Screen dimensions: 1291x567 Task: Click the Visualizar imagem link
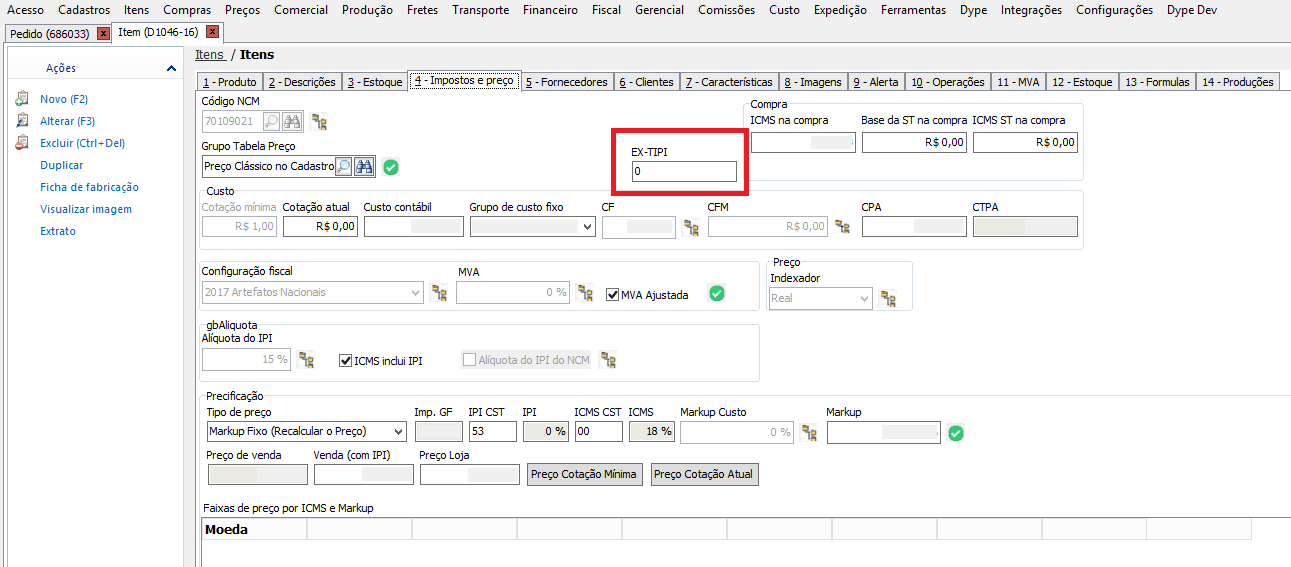pos(86,209)
